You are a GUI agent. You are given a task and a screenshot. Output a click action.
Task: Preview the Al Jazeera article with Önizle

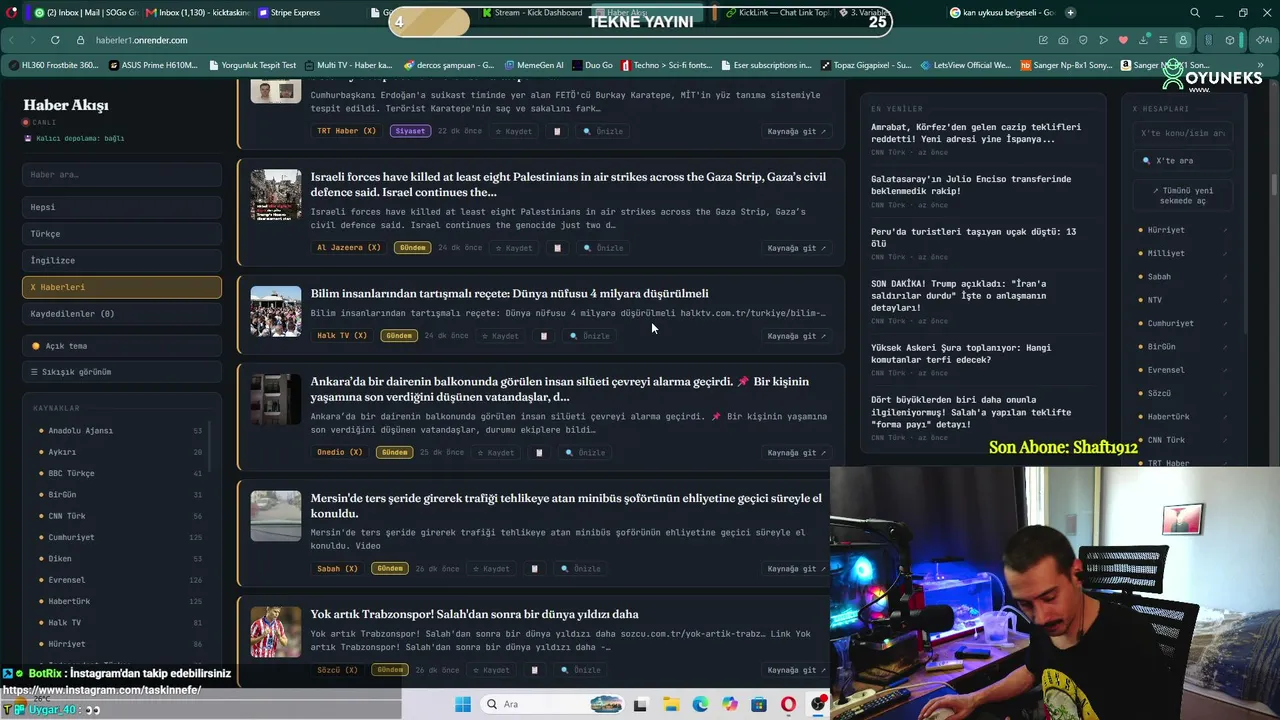604,248
